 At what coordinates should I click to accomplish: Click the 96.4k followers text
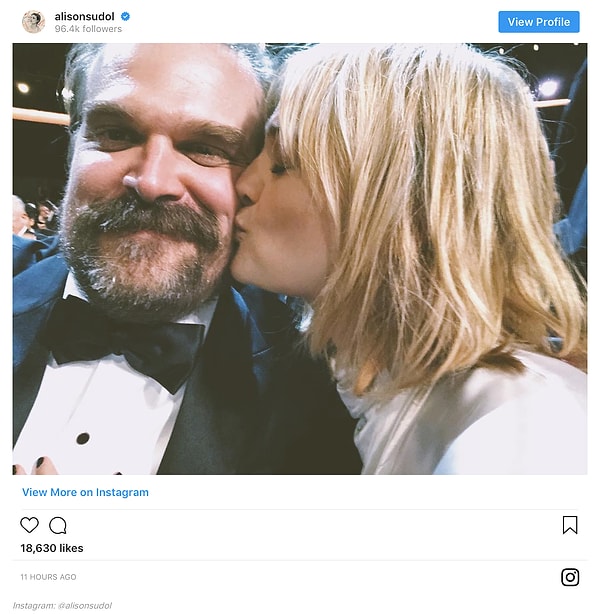(88, 30)
